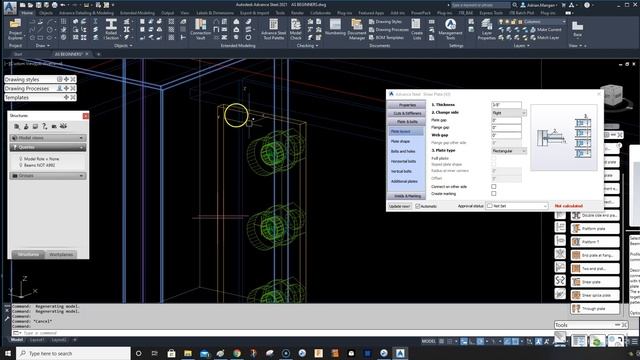The height and width of the screenshot is (360, 640).
Task: Open the Advance Steel Tool Palette
Action: pyautogui.click(x=273, y=29)
